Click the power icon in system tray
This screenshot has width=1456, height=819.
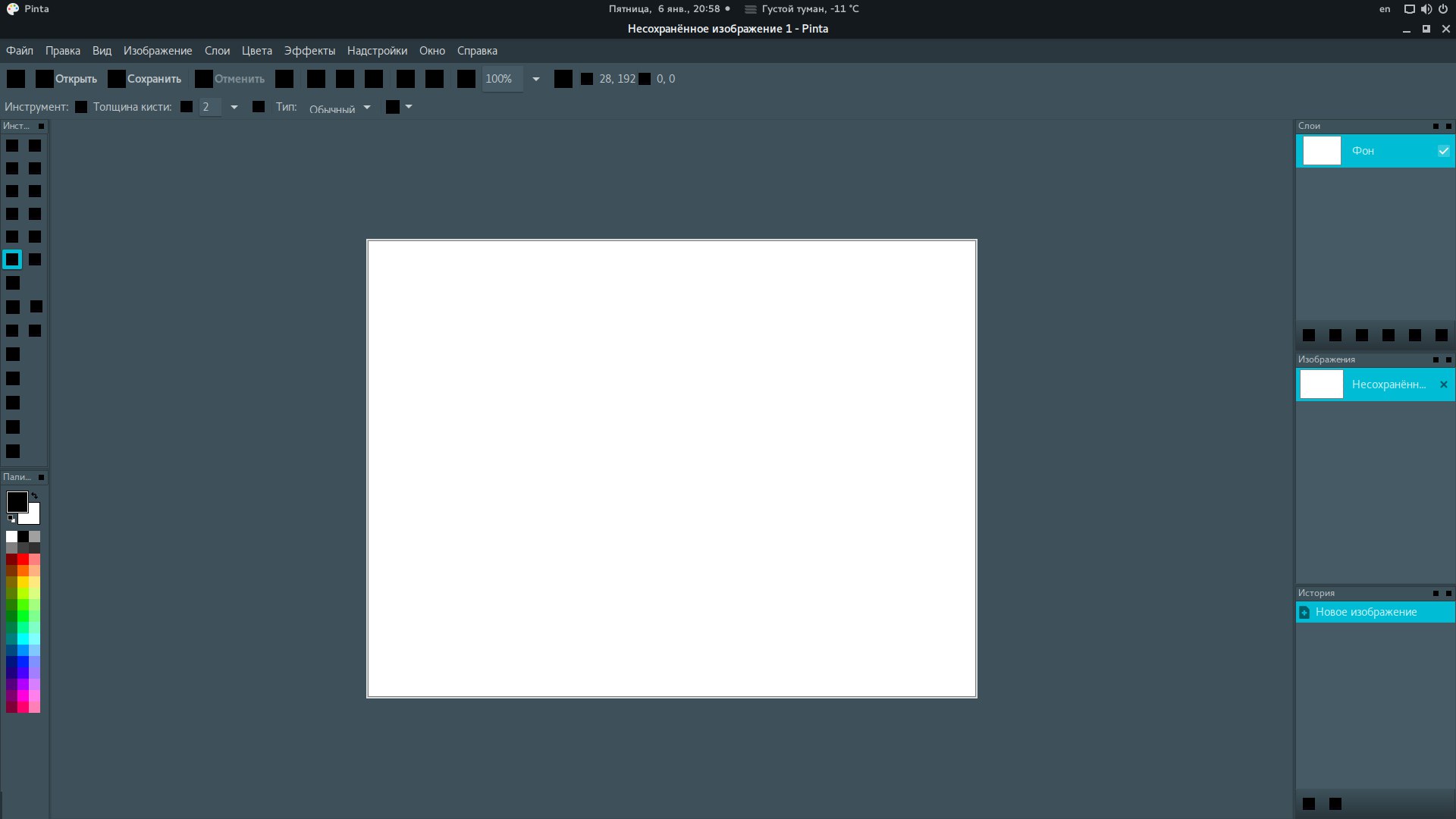(1443, 9)
